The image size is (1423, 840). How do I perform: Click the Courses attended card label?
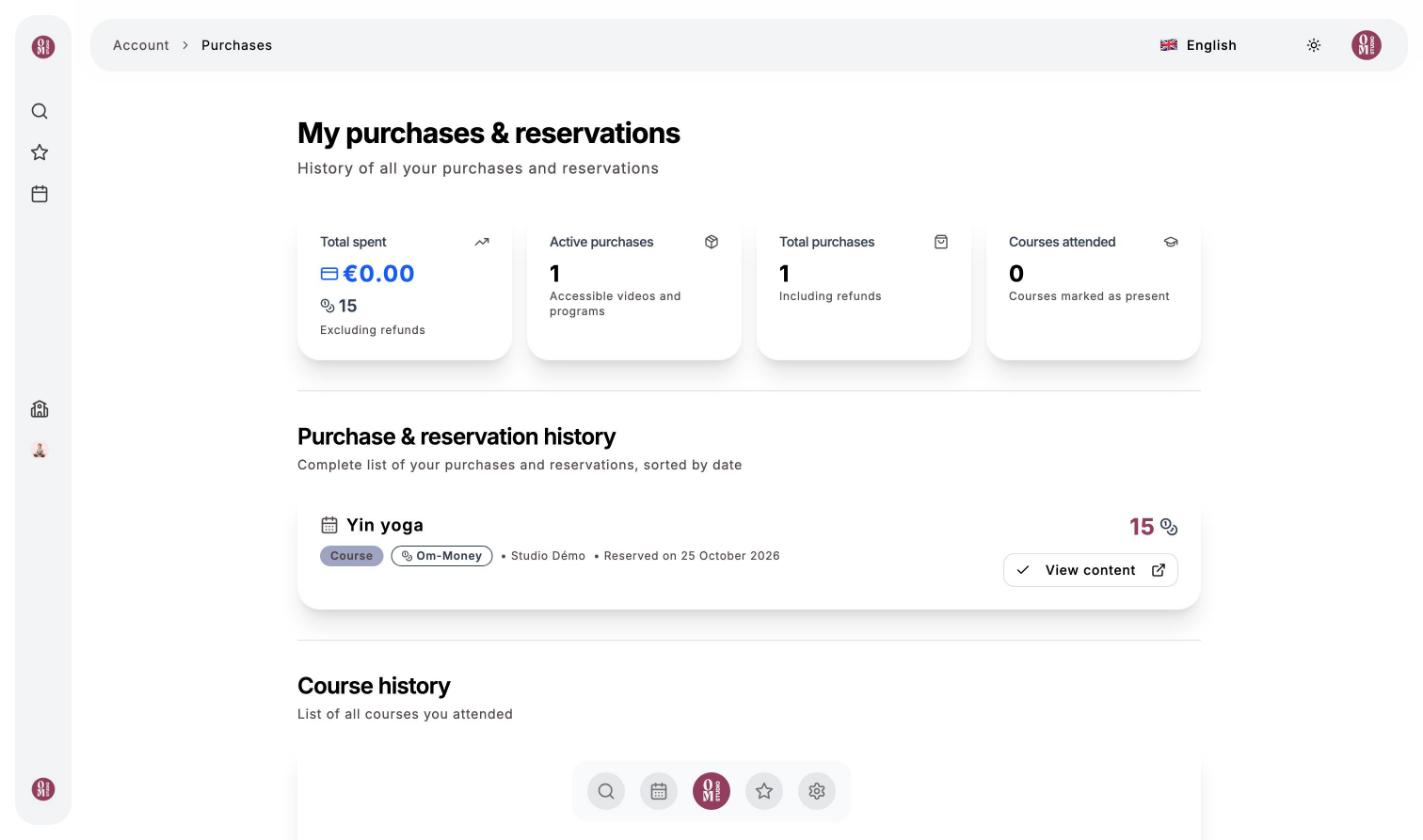point(1062,242)
